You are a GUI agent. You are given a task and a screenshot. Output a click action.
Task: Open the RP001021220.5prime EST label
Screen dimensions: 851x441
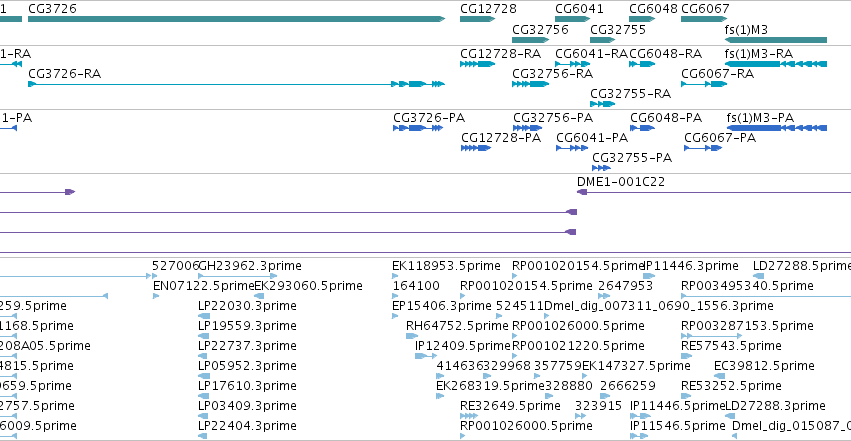[x=579, y=346]
